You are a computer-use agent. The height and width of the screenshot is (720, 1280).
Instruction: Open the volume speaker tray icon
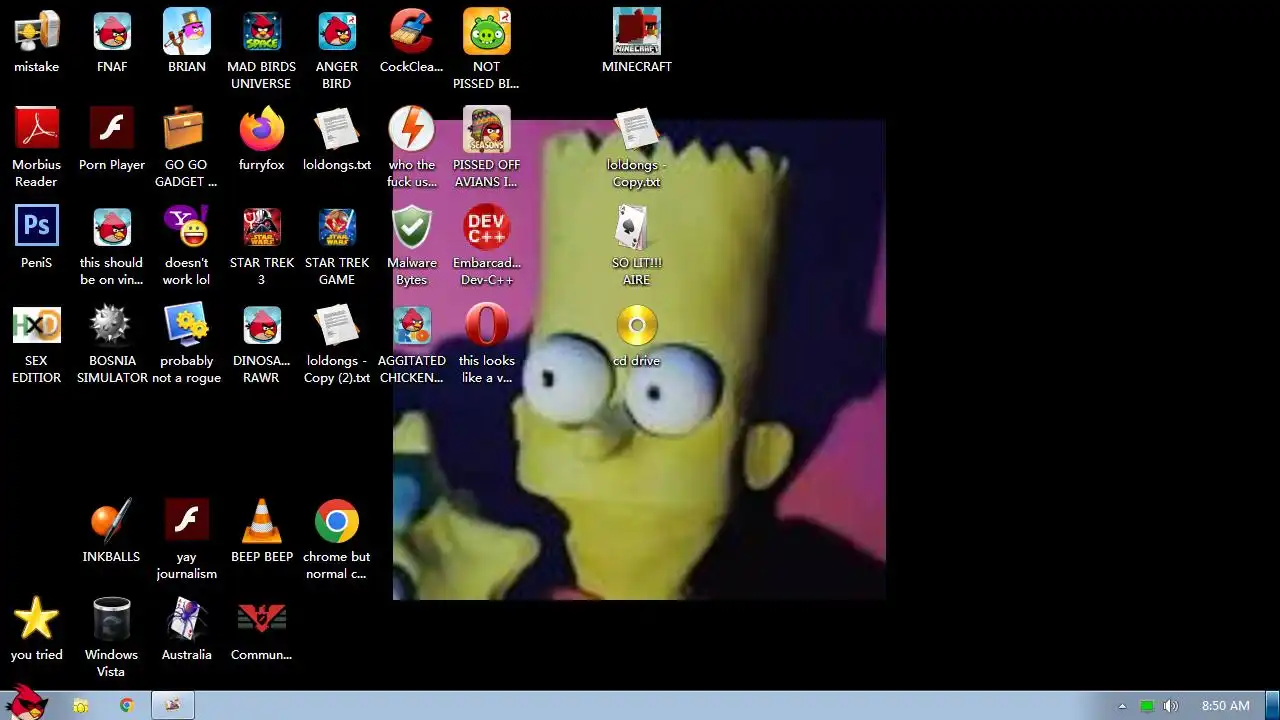(x=1171, y=706)
